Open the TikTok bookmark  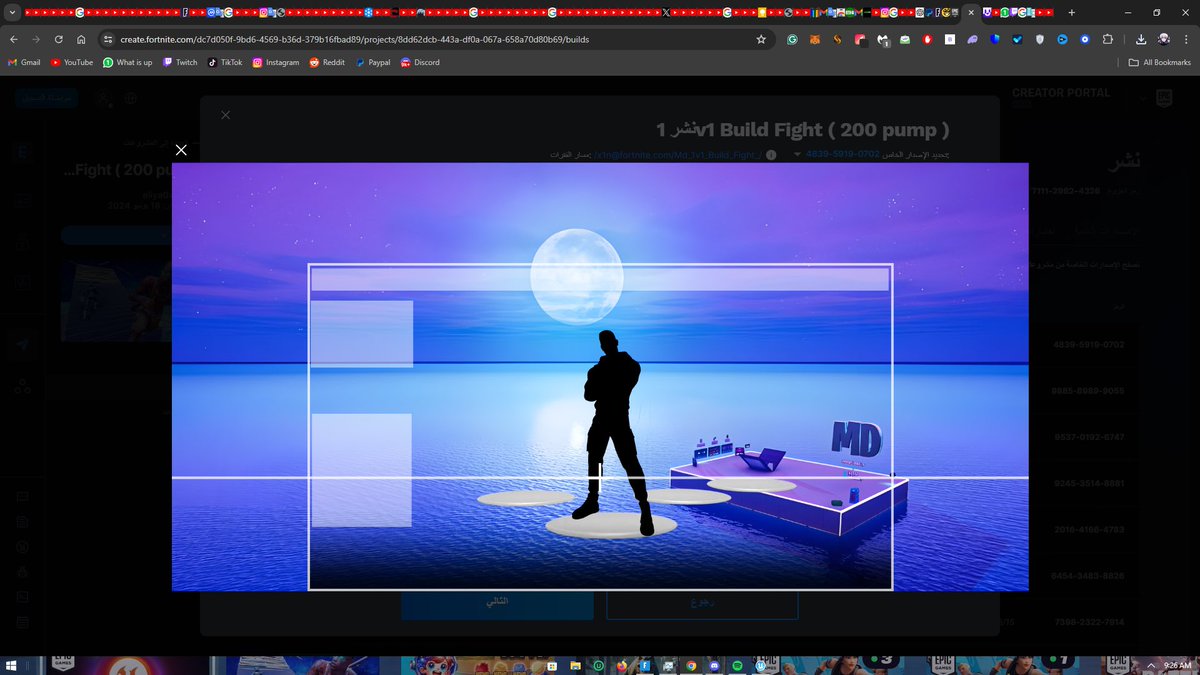click(x=225, y=62)
